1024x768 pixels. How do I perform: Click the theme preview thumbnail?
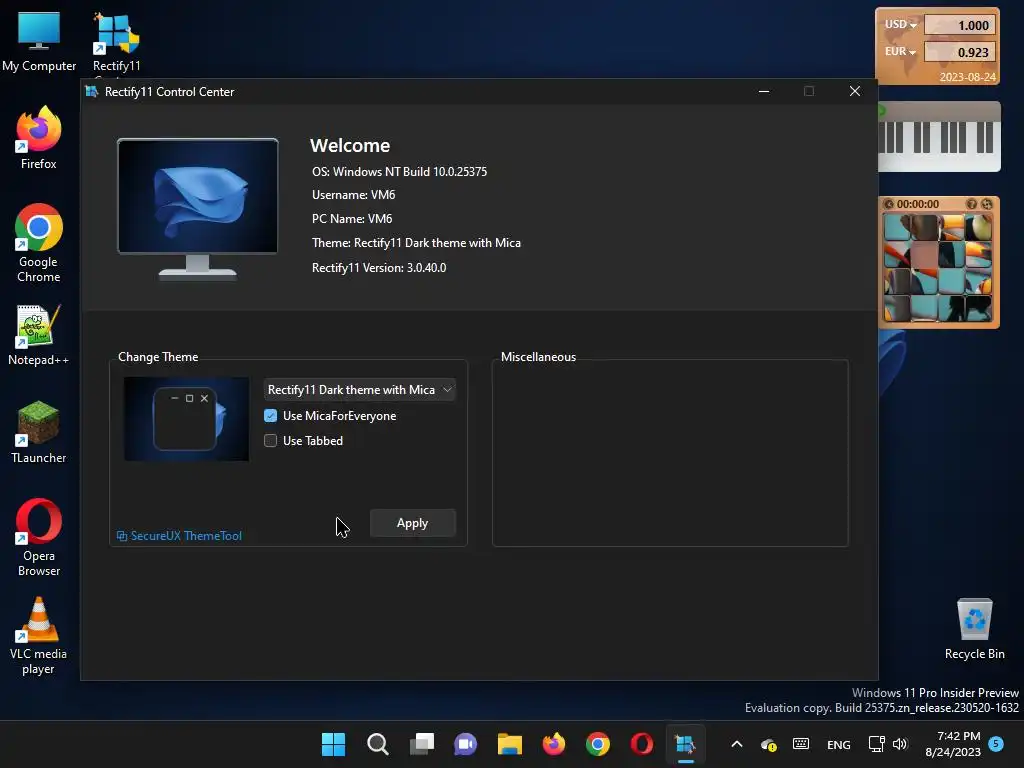[186, 419]
